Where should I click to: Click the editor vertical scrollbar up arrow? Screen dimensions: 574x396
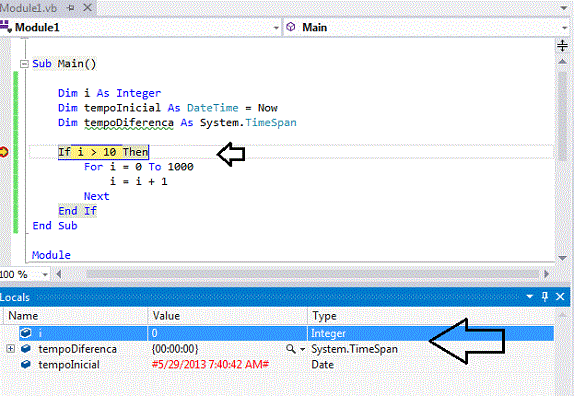click(563, 61)
